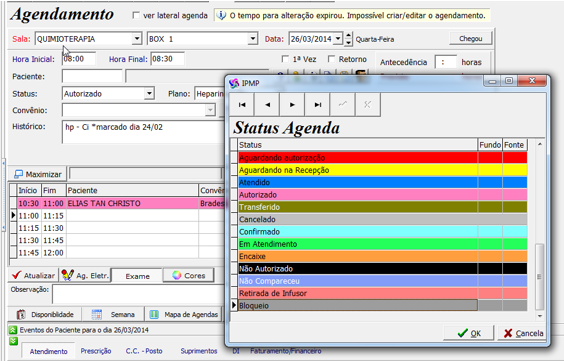The image size is (564, 361).
Task: Select the periwinkle Não Compareceu status row
Action: click(382, 281)
